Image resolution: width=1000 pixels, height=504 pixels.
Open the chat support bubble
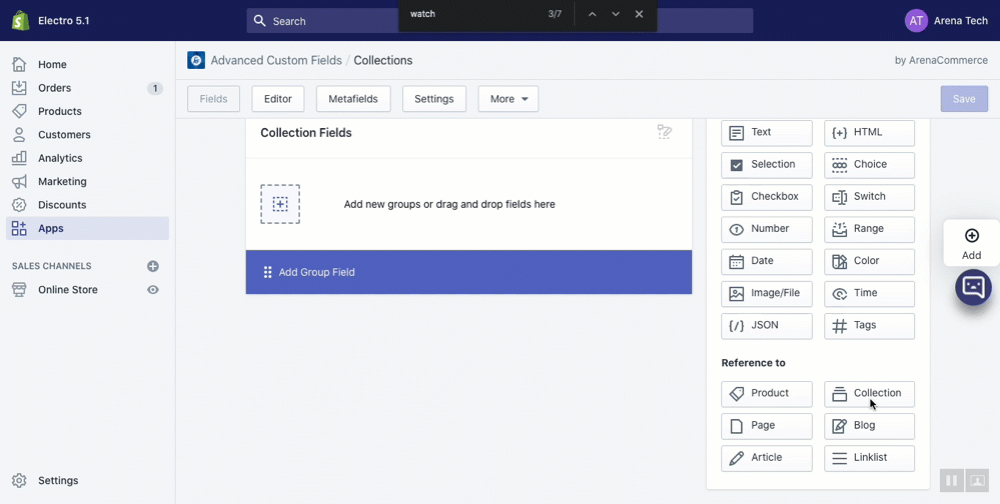click(973, 287)
